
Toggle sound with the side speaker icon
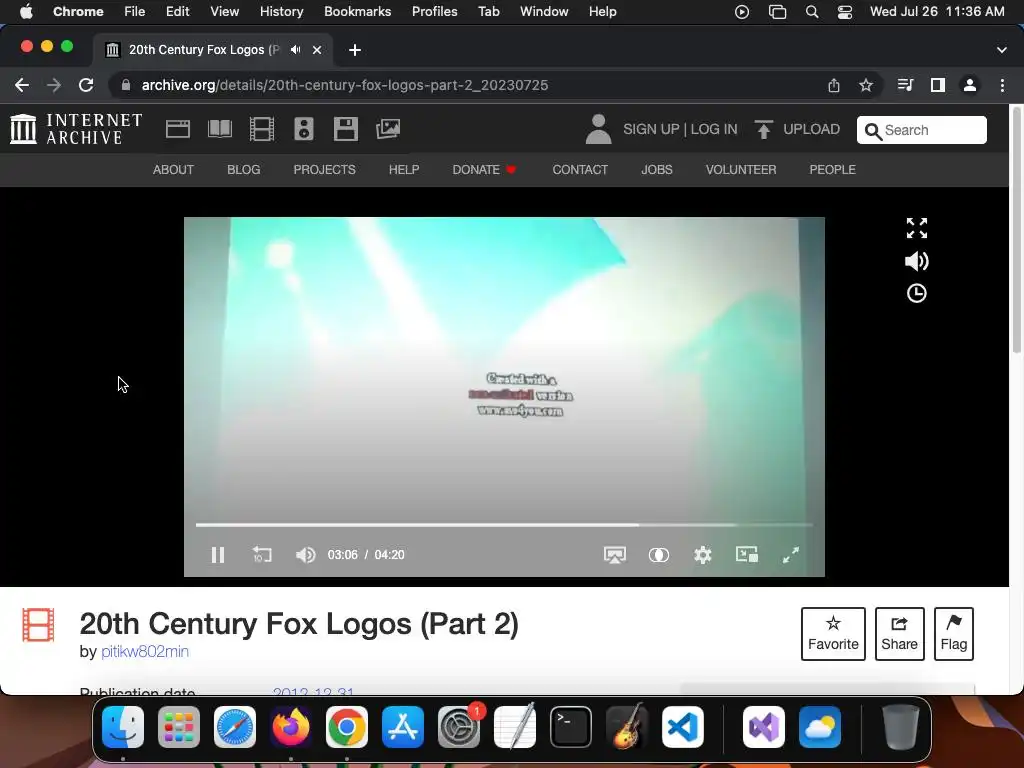pos(917,261)
